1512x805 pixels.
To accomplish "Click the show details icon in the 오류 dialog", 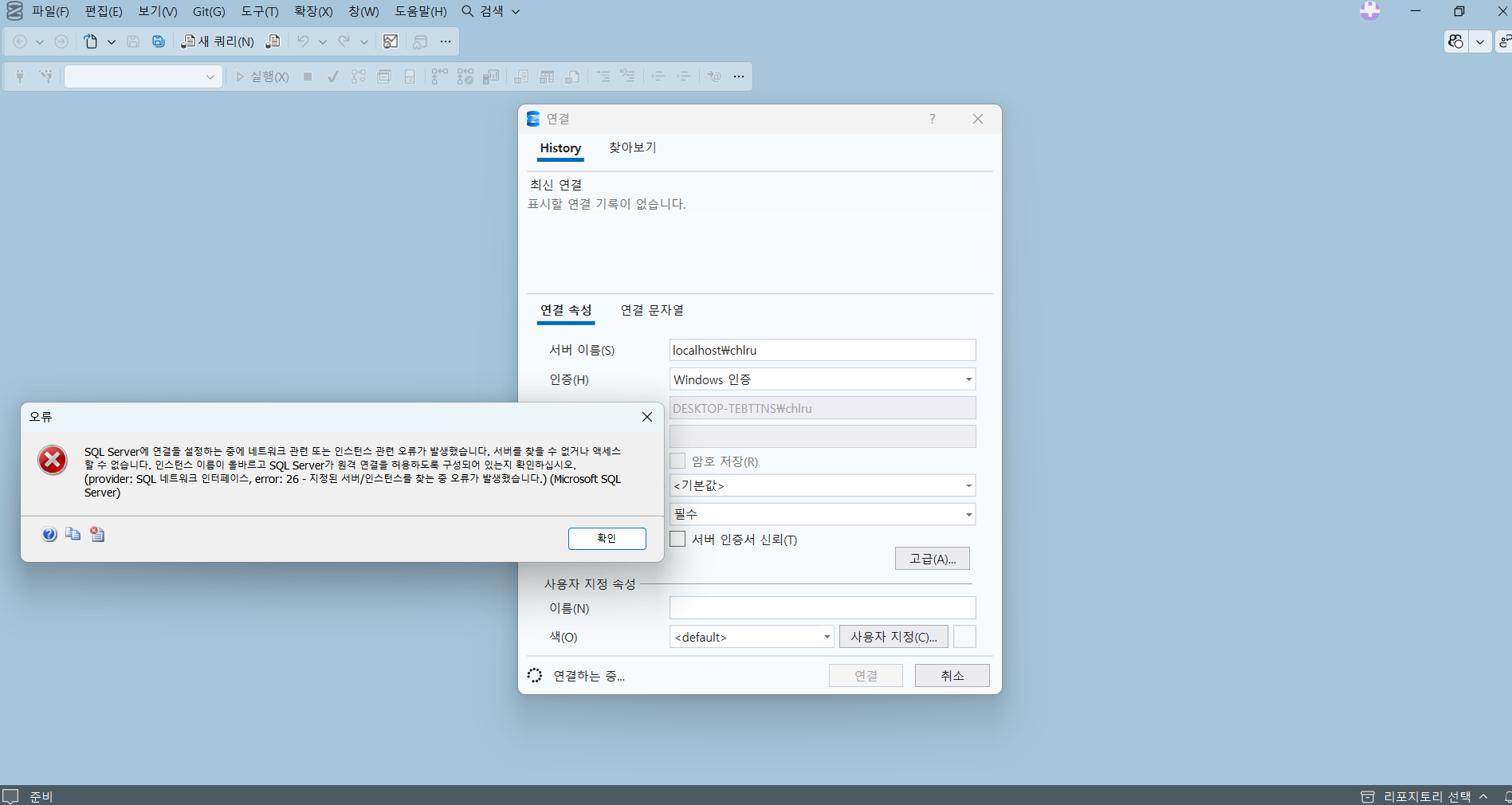I will pos(97,534).
